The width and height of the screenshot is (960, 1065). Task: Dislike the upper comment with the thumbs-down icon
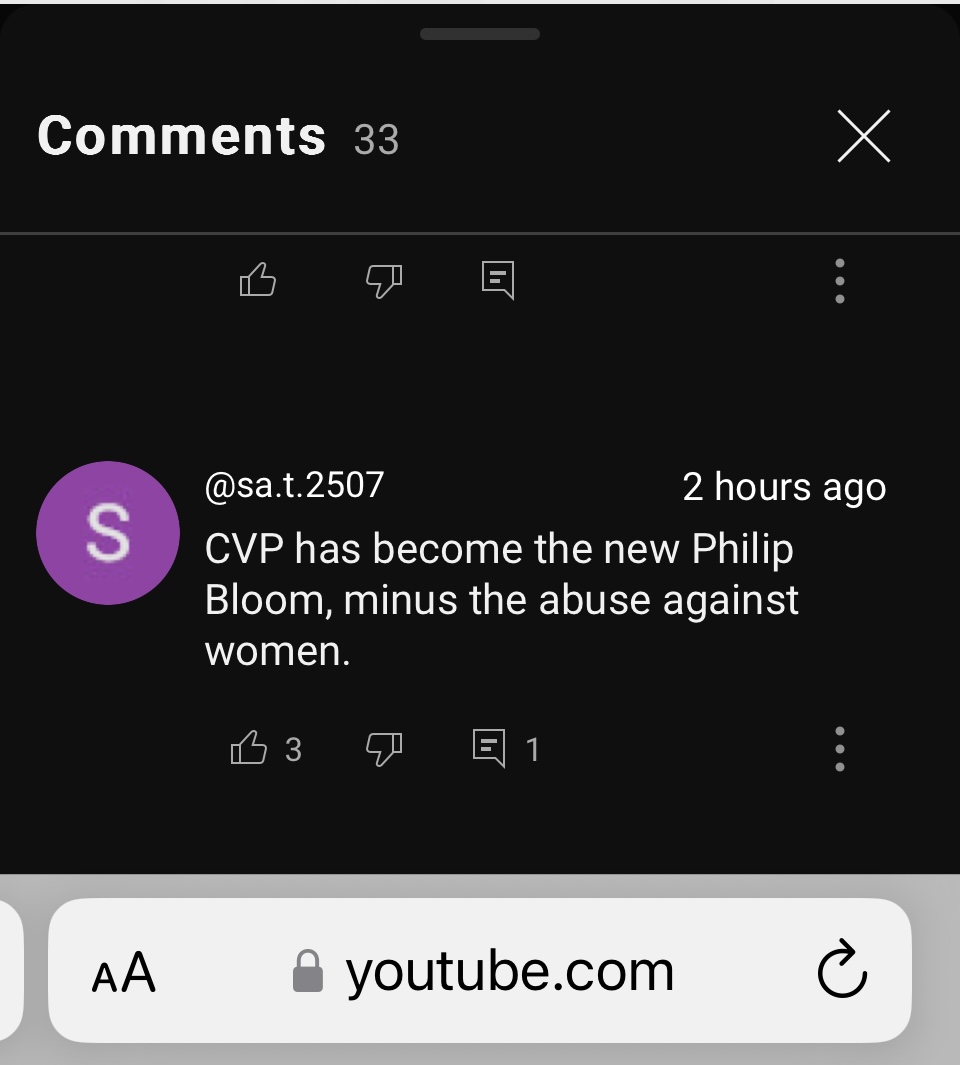(384, 281)
